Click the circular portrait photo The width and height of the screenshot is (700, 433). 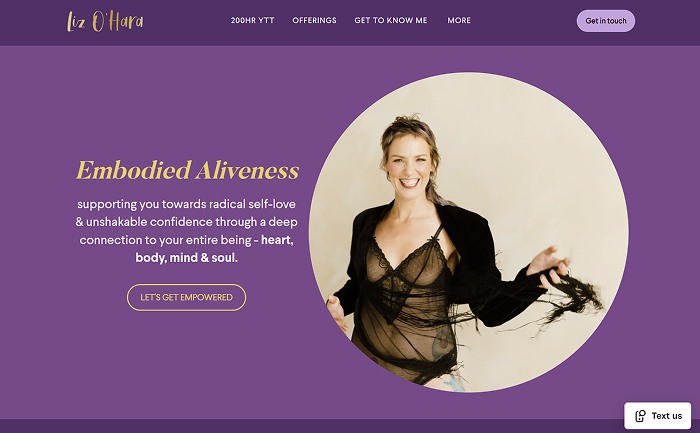[469, 233]
